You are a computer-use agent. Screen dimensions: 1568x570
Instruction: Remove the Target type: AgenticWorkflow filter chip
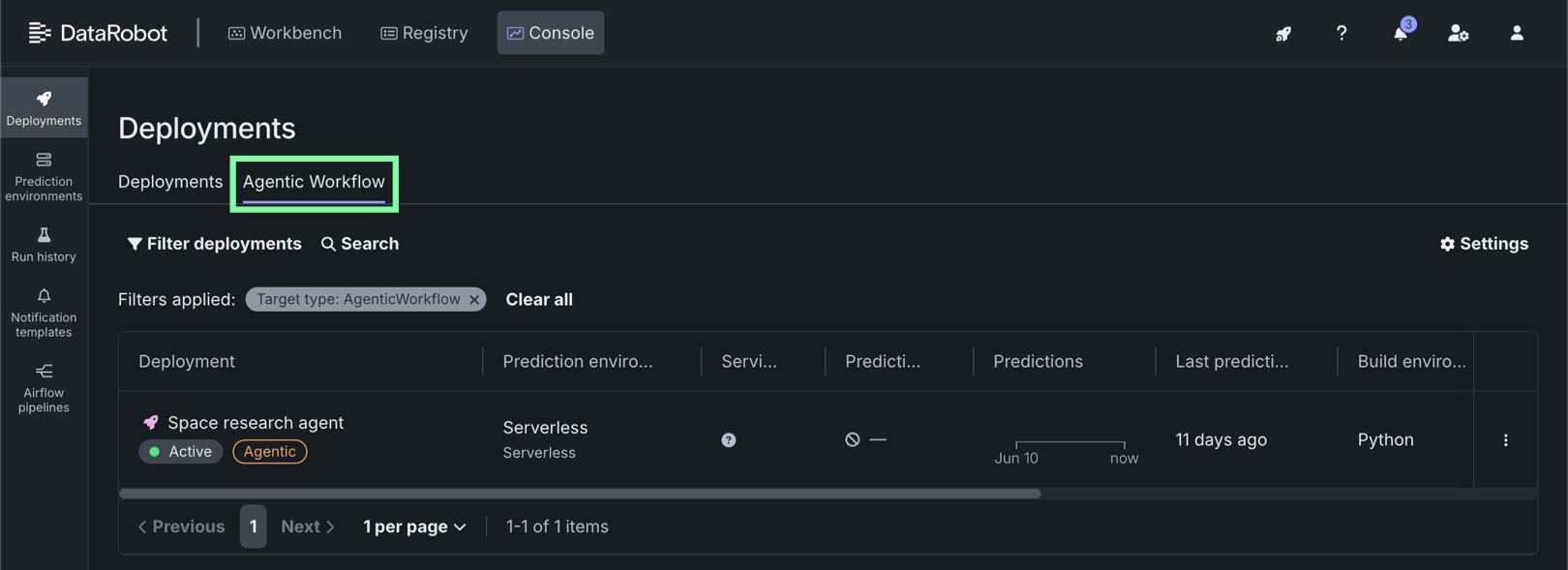pos(473,299)
